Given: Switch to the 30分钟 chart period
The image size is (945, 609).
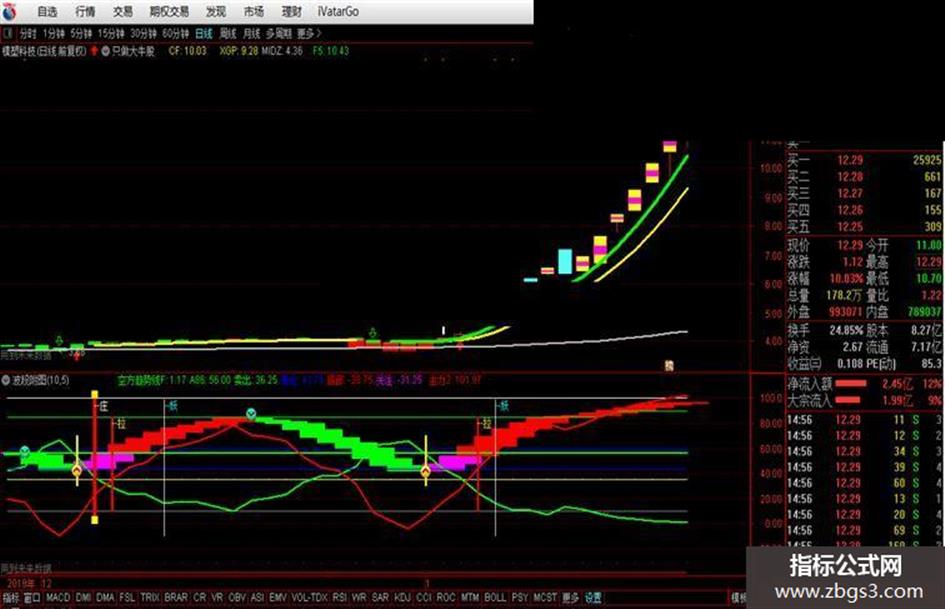Looking at the screenshot, I should pos(143,33).
